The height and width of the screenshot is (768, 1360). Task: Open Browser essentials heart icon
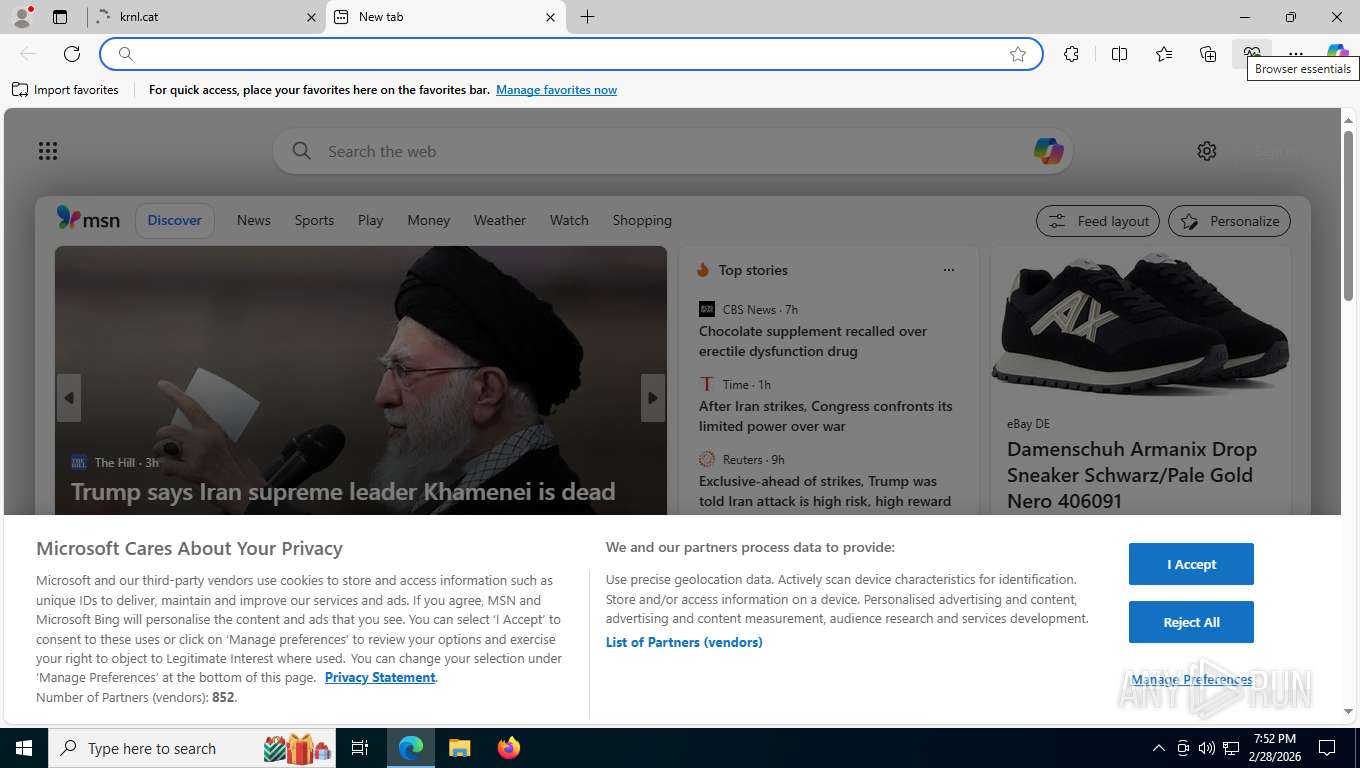pos(1252,54)
